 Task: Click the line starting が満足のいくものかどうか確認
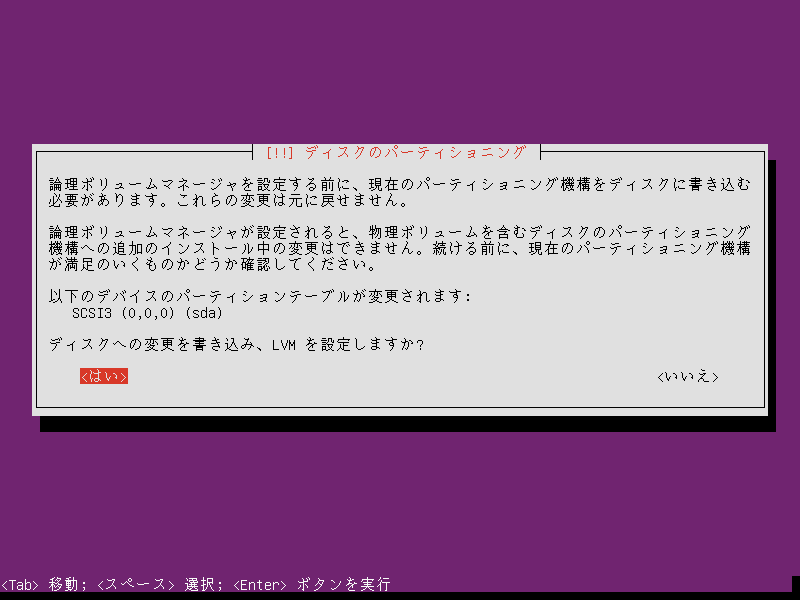pyautogui.click(x=213, y=264)
